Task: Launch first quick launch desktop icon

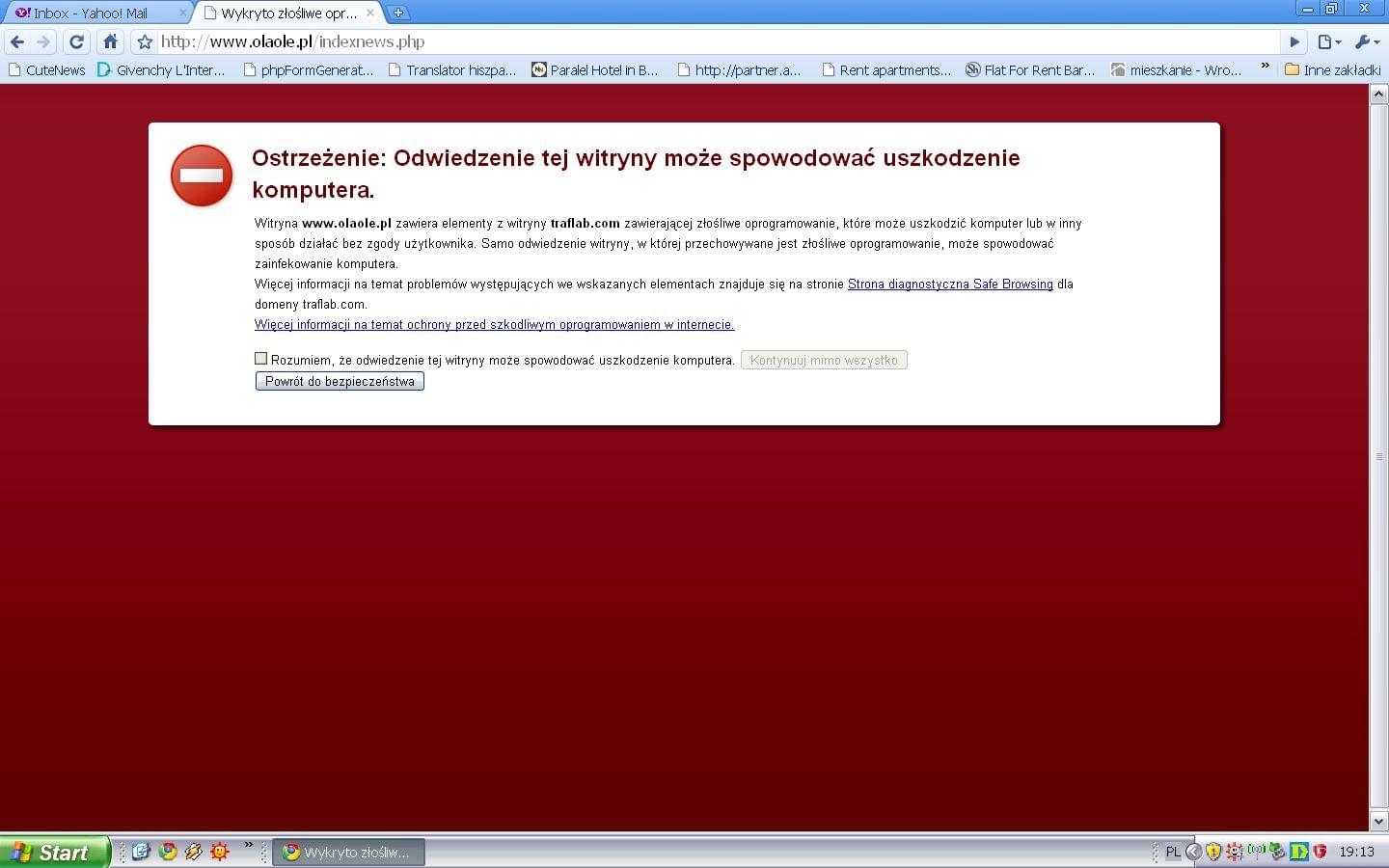Action: pyautogui.click(x=141, y=852)
